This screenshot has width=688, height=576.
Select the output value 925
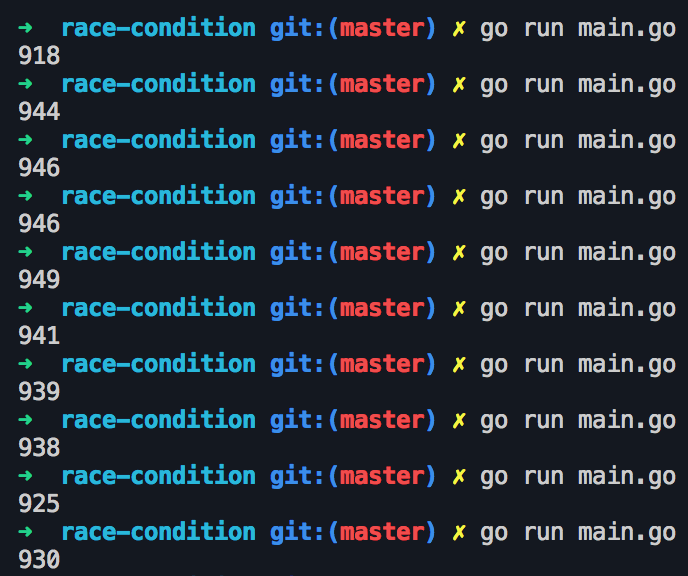pyautogui.click(x=39, y=504)
